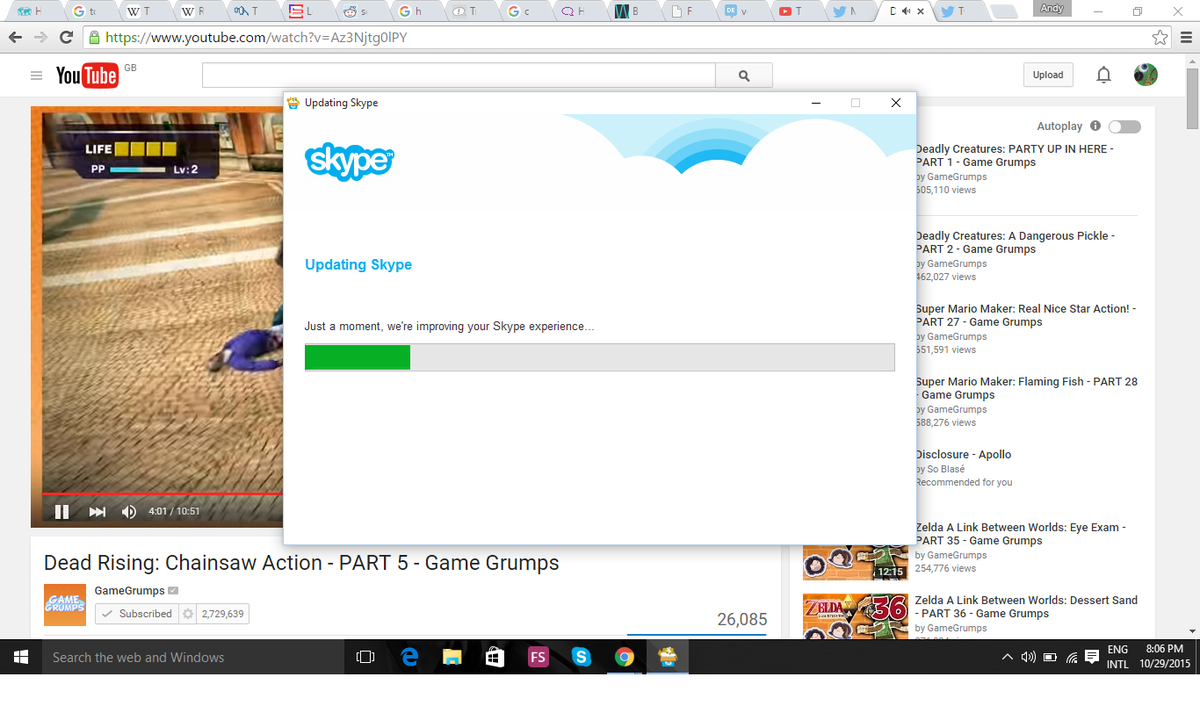Open Task View on the taskbar
This screenshot has width=1200, height=713.
click(x=365, y=657)
